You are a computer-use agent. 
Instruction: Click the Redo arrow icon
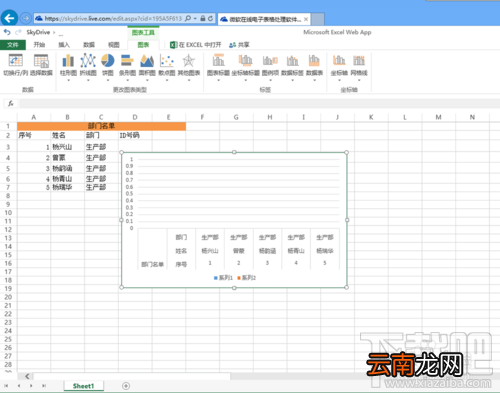pos(18,32)
